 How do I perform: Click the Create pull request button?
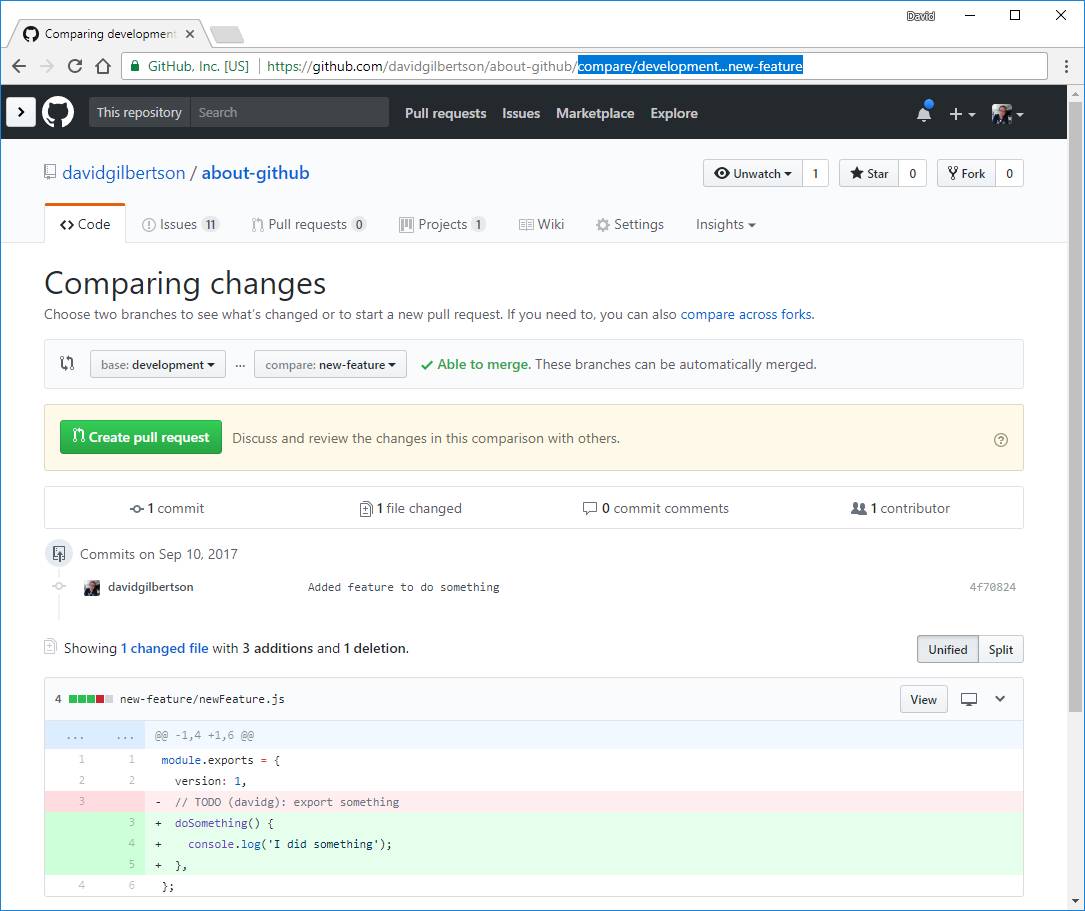pyautogui.click(x=141, y=437)
